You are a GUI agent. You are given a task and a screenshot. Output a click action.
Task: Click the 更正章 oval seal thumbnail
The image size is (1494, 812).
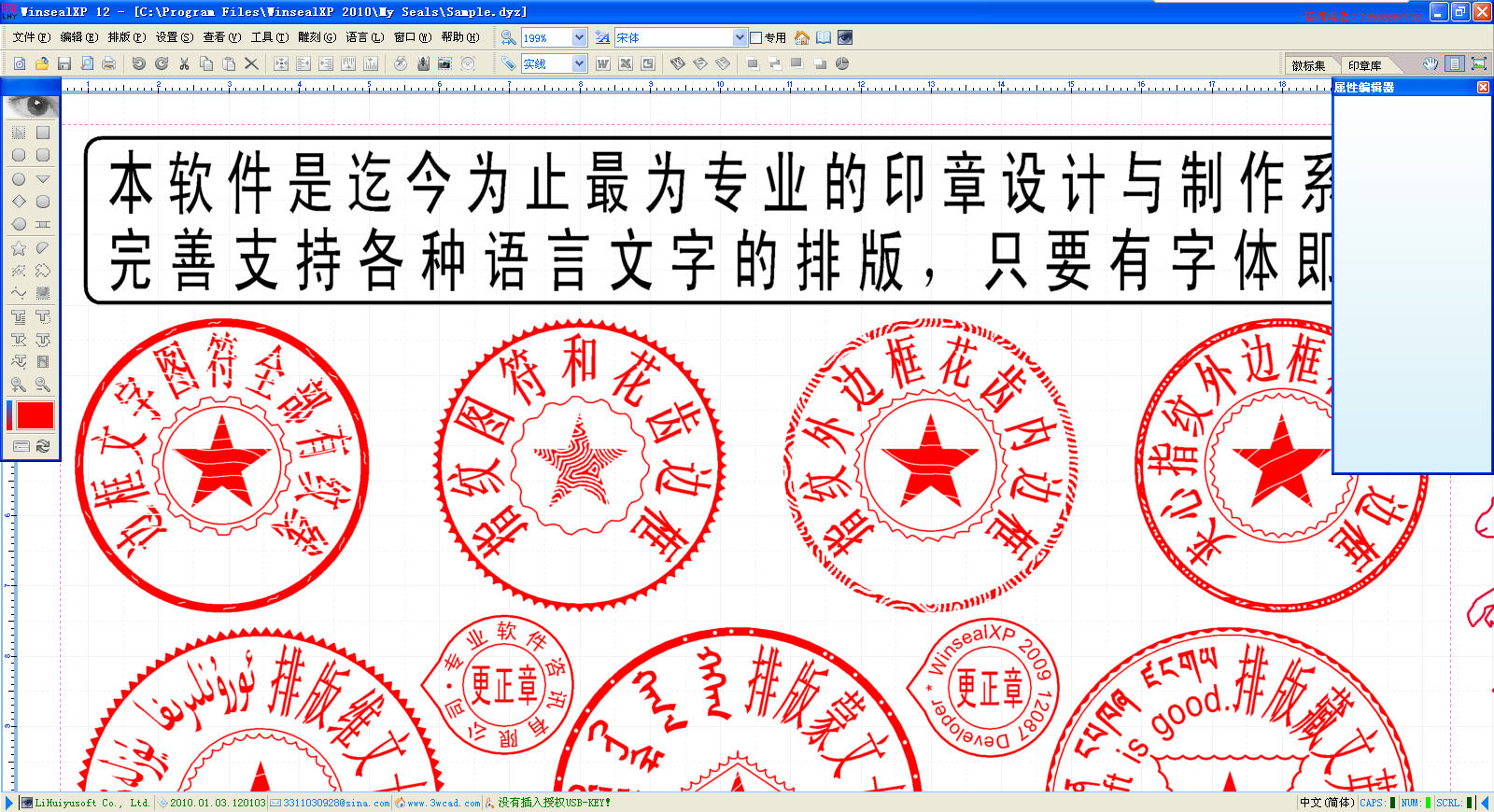pos(496,686)
